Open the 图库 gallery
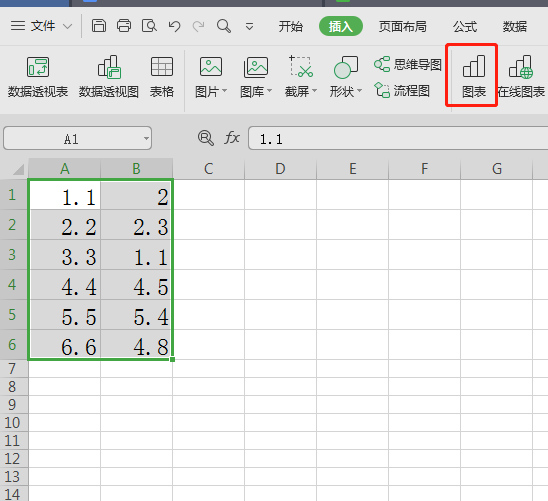 [x=256, y=77]
